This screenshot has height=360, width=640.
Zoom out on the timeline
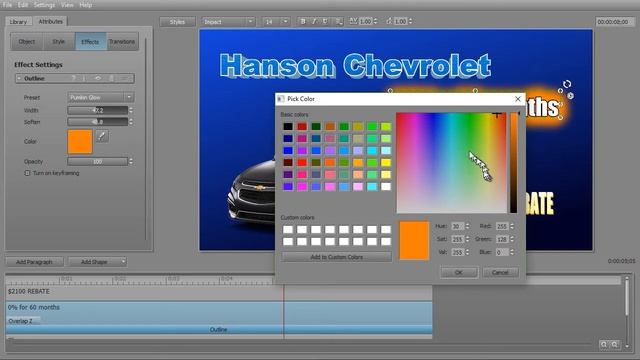614,344
